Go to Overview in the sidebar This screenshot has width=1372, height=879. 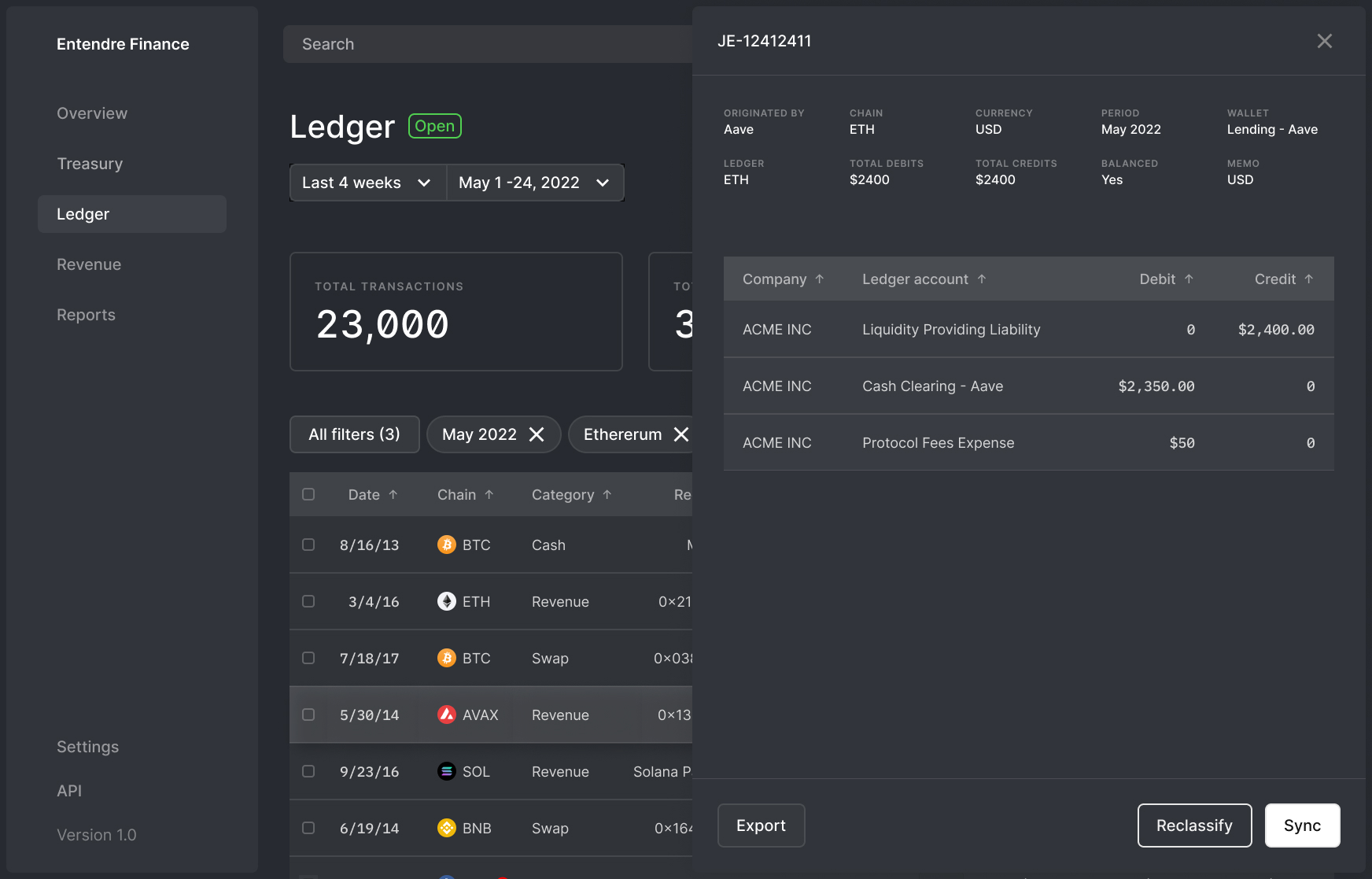tap(92, 113)
